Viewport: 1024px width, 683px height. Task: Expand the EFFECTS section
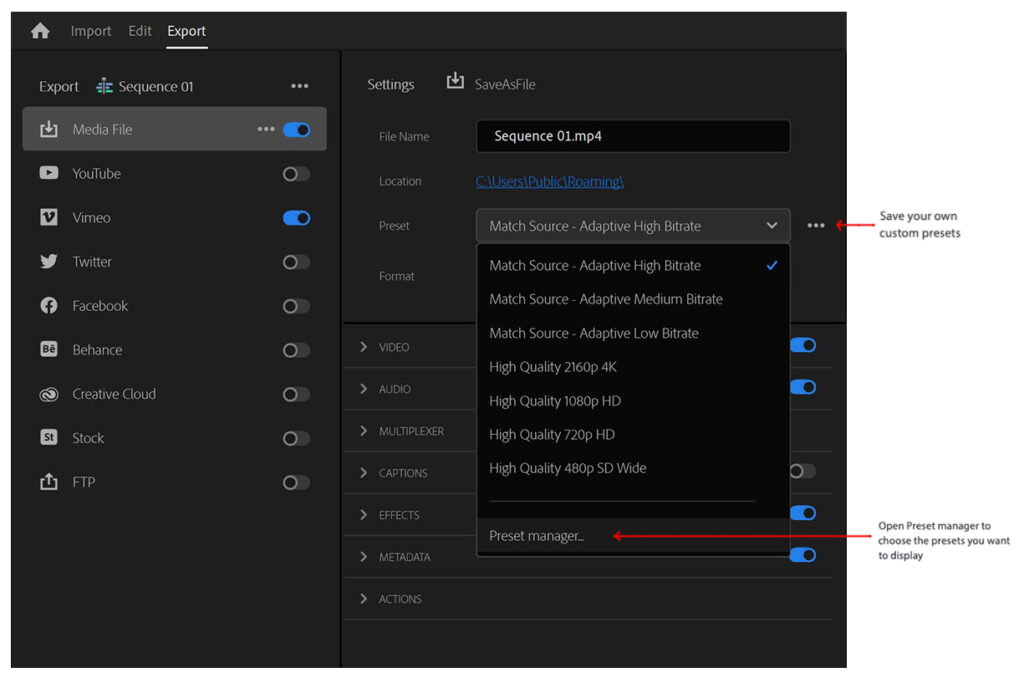(364, 515)
